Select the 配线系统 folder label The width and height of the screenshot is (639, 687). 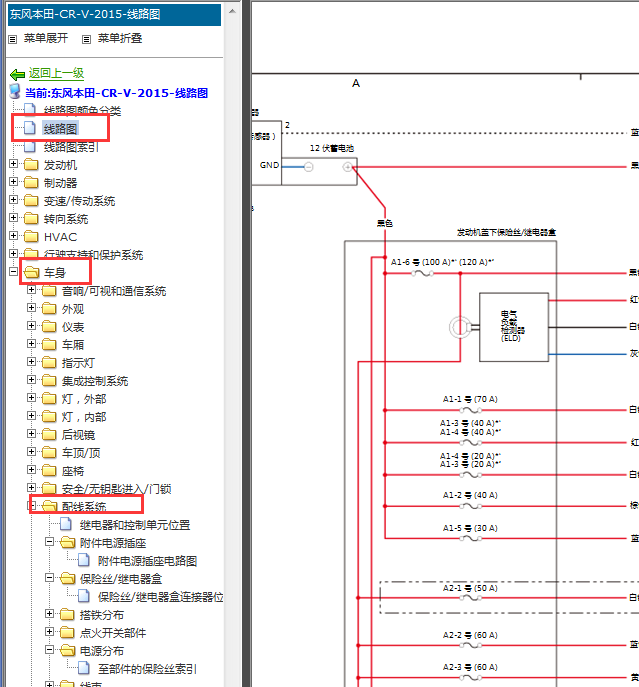click(x=84, y=506)
